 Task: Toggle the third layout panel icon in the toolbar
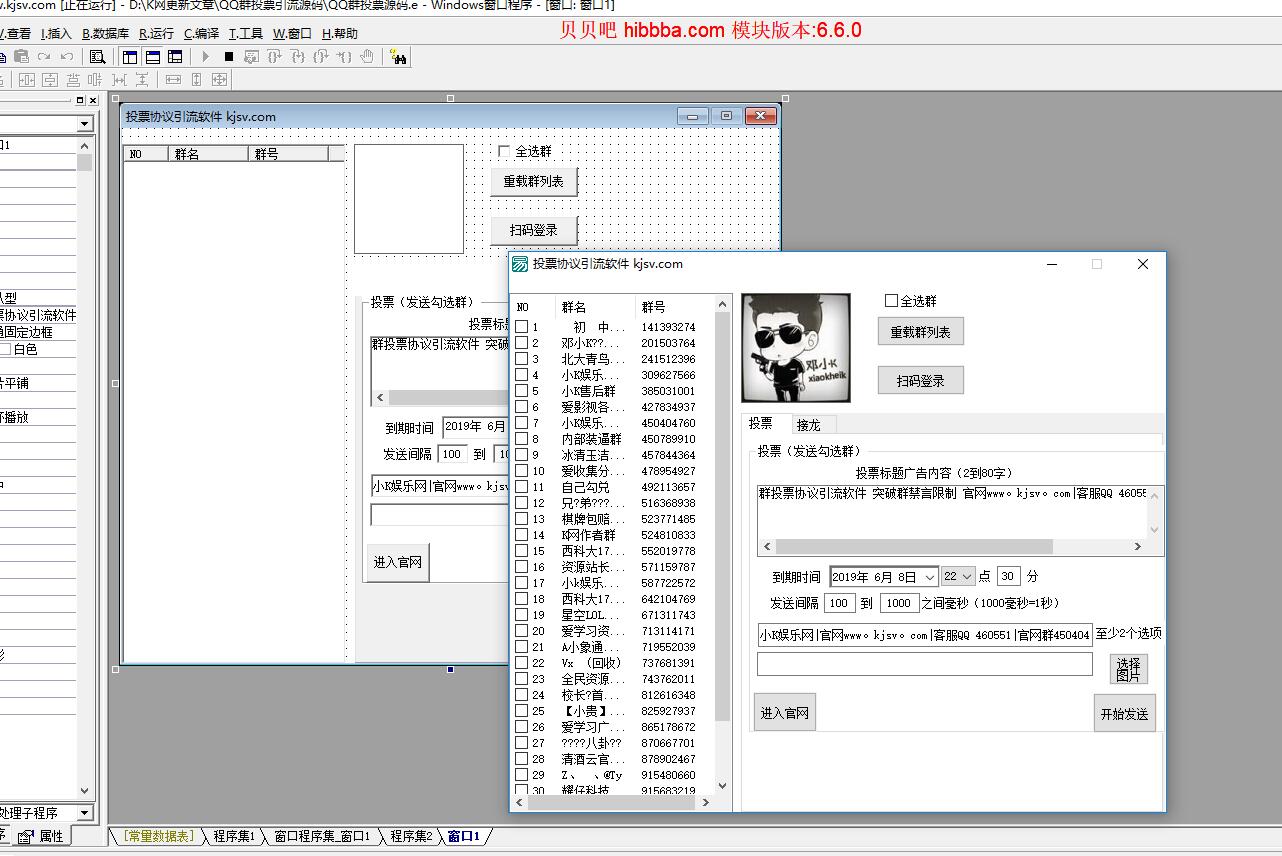[176, 57]
